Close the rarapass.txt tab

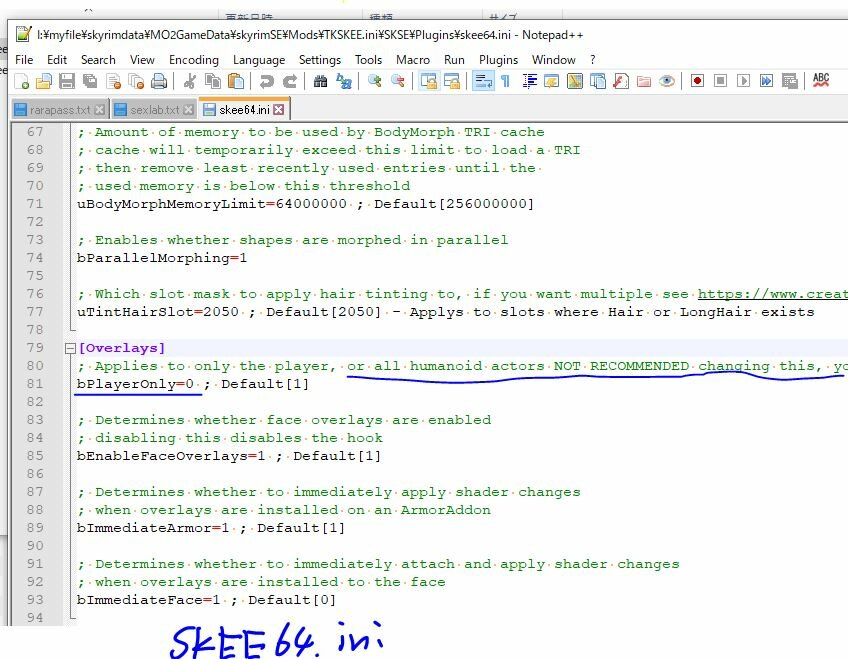pos(100,110)
